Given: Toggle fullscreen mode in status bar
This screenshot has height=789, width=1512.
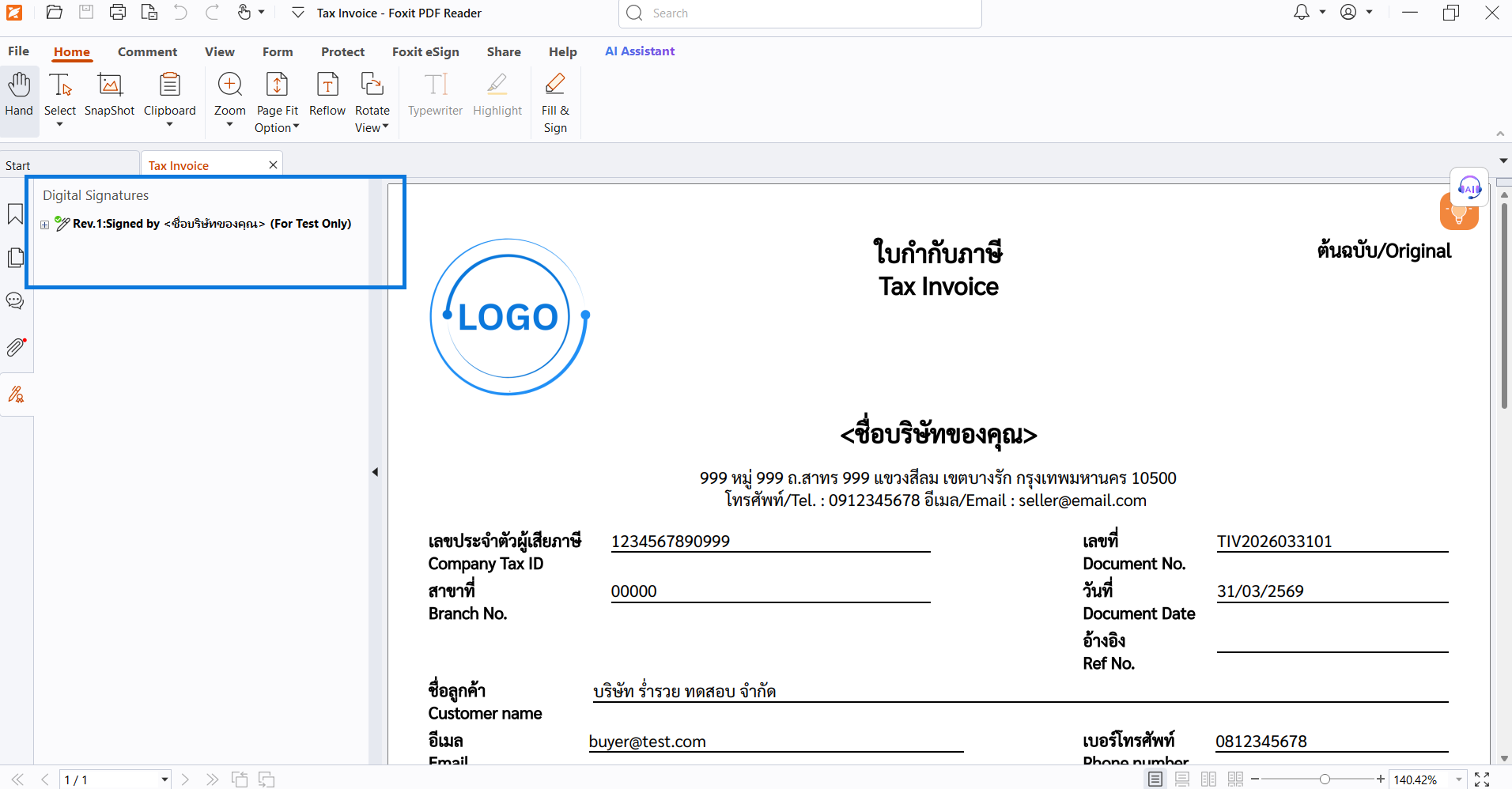Looking at the screenshot, I should click(1483, 780).
